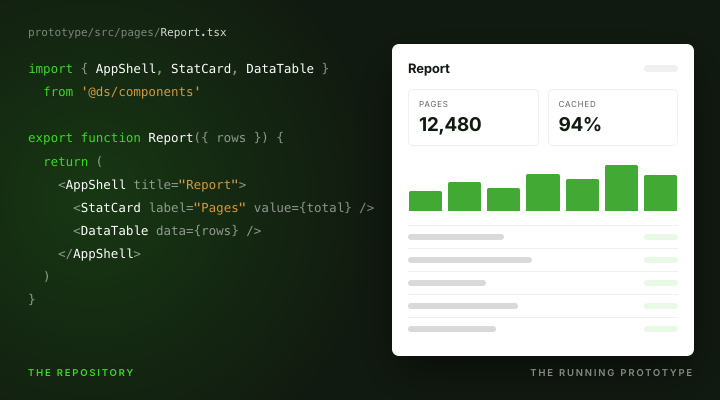
Task: Click the tallest green chart bar
Action: (x=621, y=188)
